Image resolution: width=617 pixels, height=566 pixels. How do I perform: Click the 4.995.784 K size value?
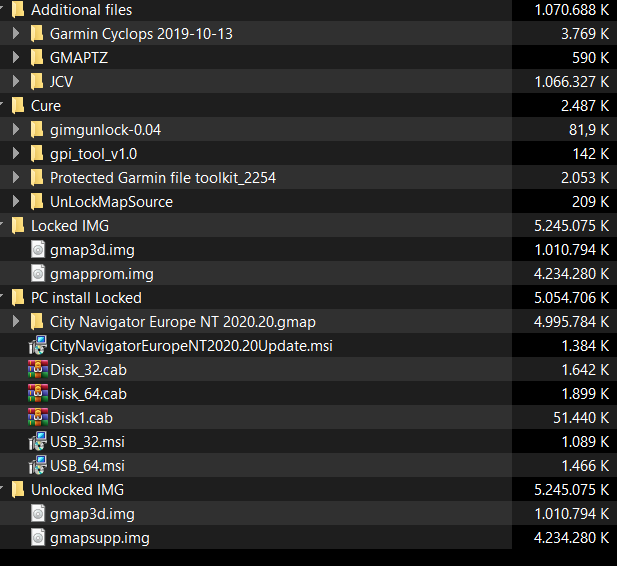[572, 322]
